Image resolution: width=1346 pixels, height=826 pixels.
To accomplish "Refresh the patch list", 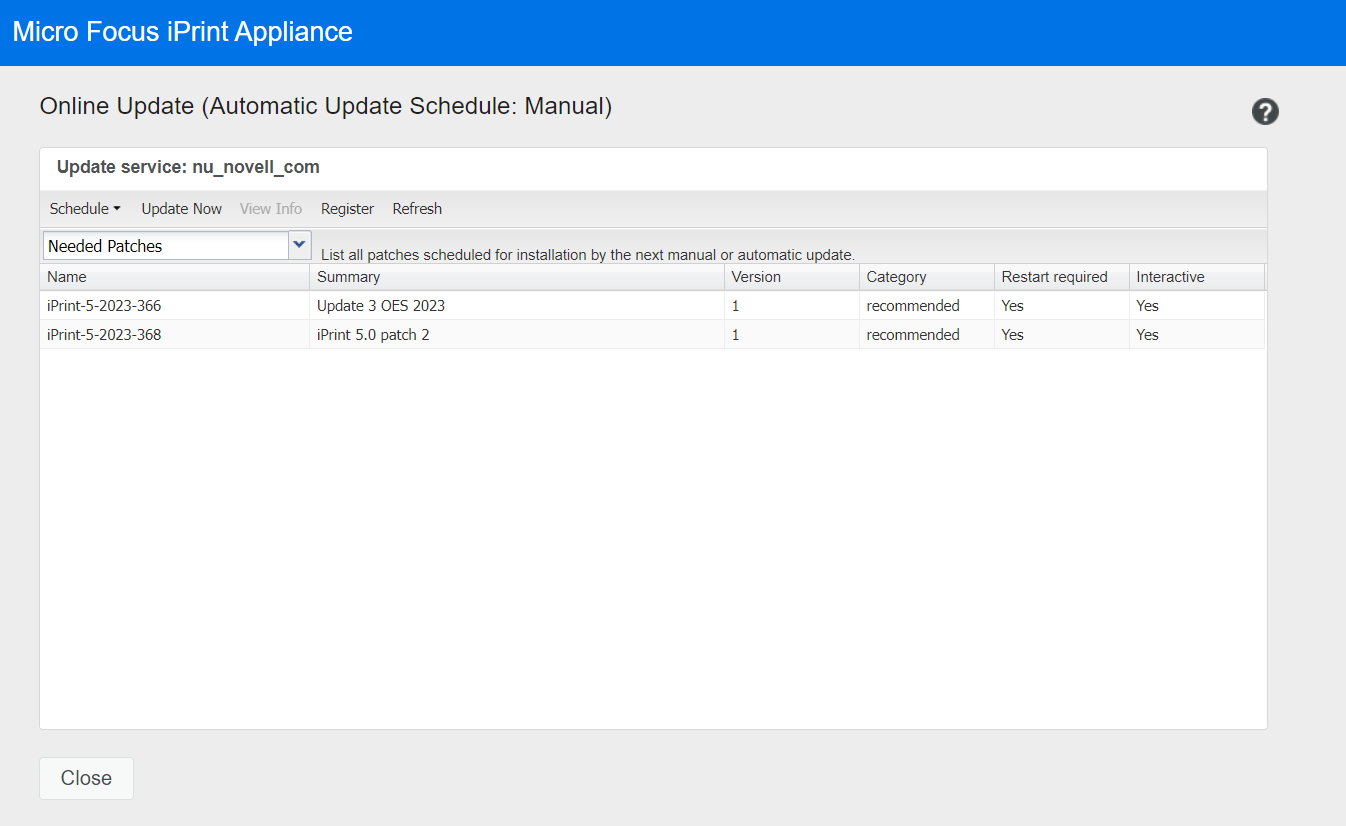I will pos(417,209).
